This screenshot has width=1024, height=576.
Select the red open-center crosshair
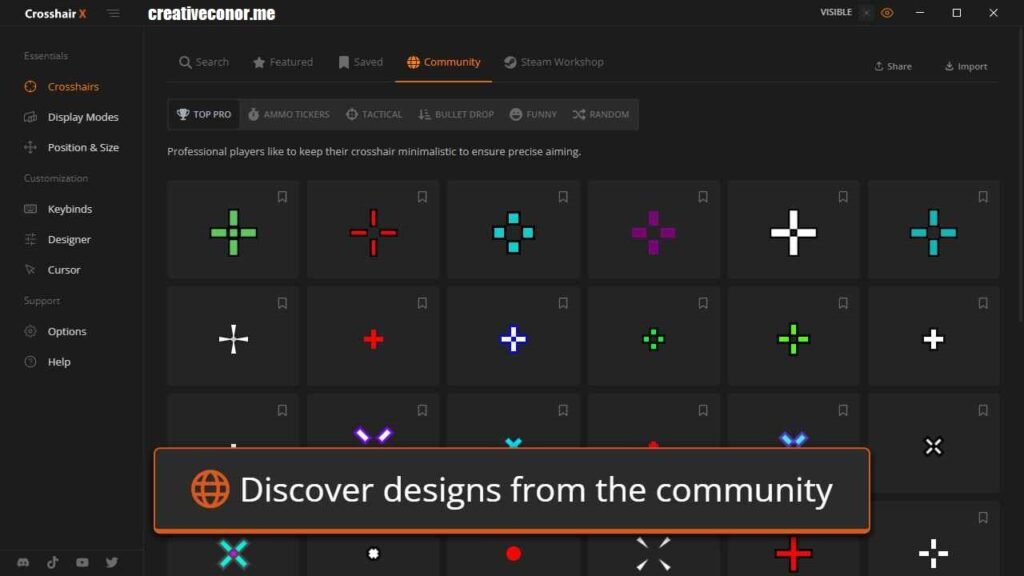click(373, 232)
